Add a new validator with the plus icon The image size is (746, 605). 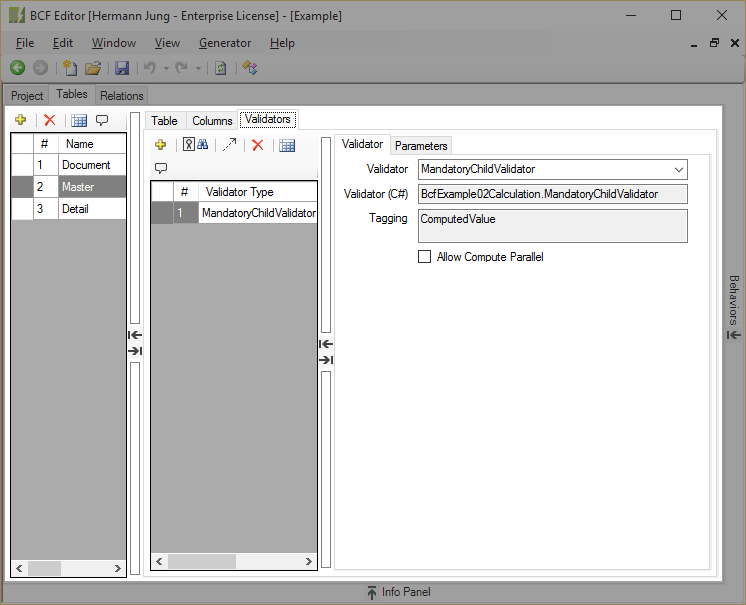[161, 145]
